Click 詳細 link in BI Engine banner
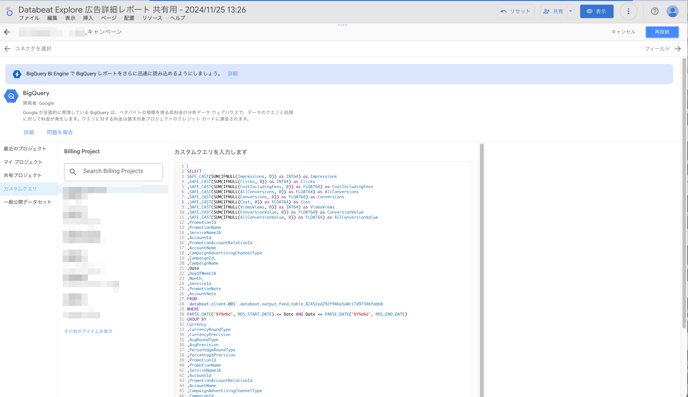 pos(233,74)
